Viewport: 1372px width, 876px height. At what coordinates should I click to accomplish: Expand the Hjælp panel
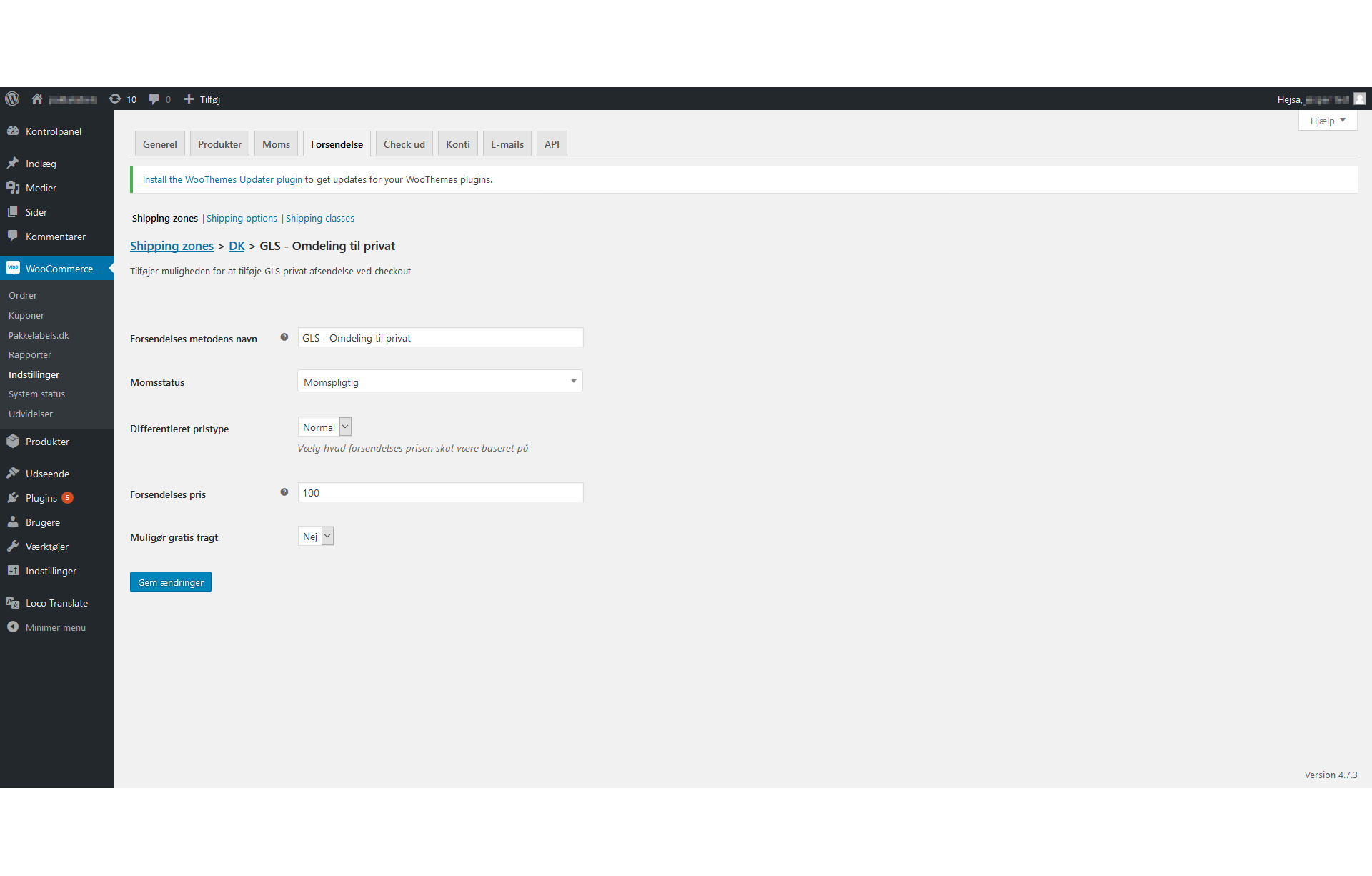point(1327,121)
